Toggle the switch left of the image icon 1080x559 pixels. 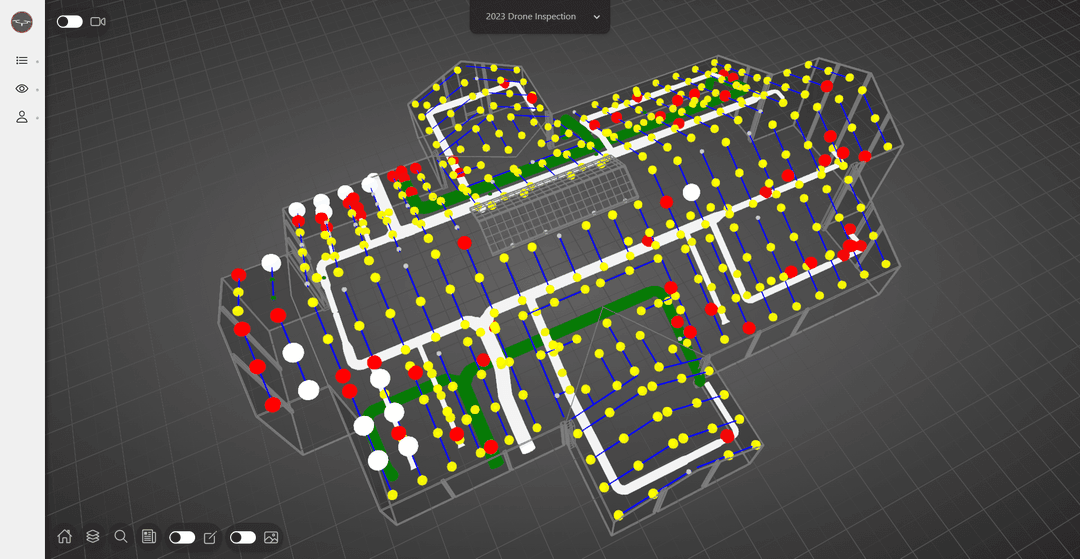point(243,537)
